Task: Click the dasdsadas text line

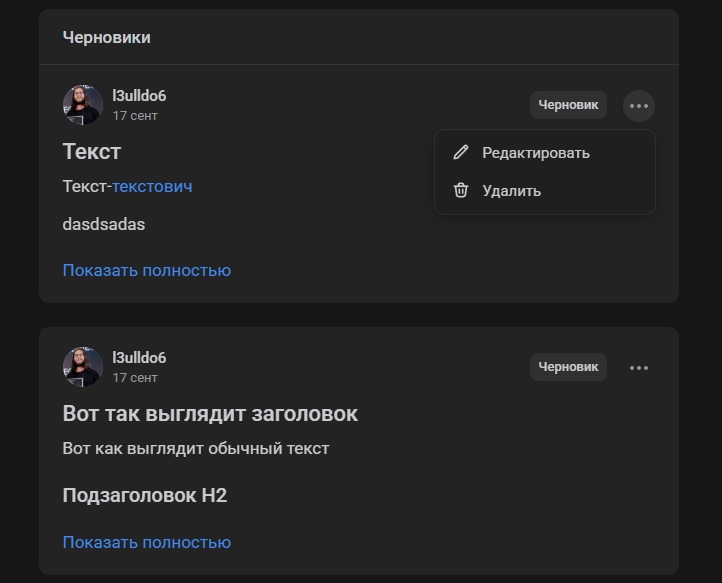Action: (104, 224)
